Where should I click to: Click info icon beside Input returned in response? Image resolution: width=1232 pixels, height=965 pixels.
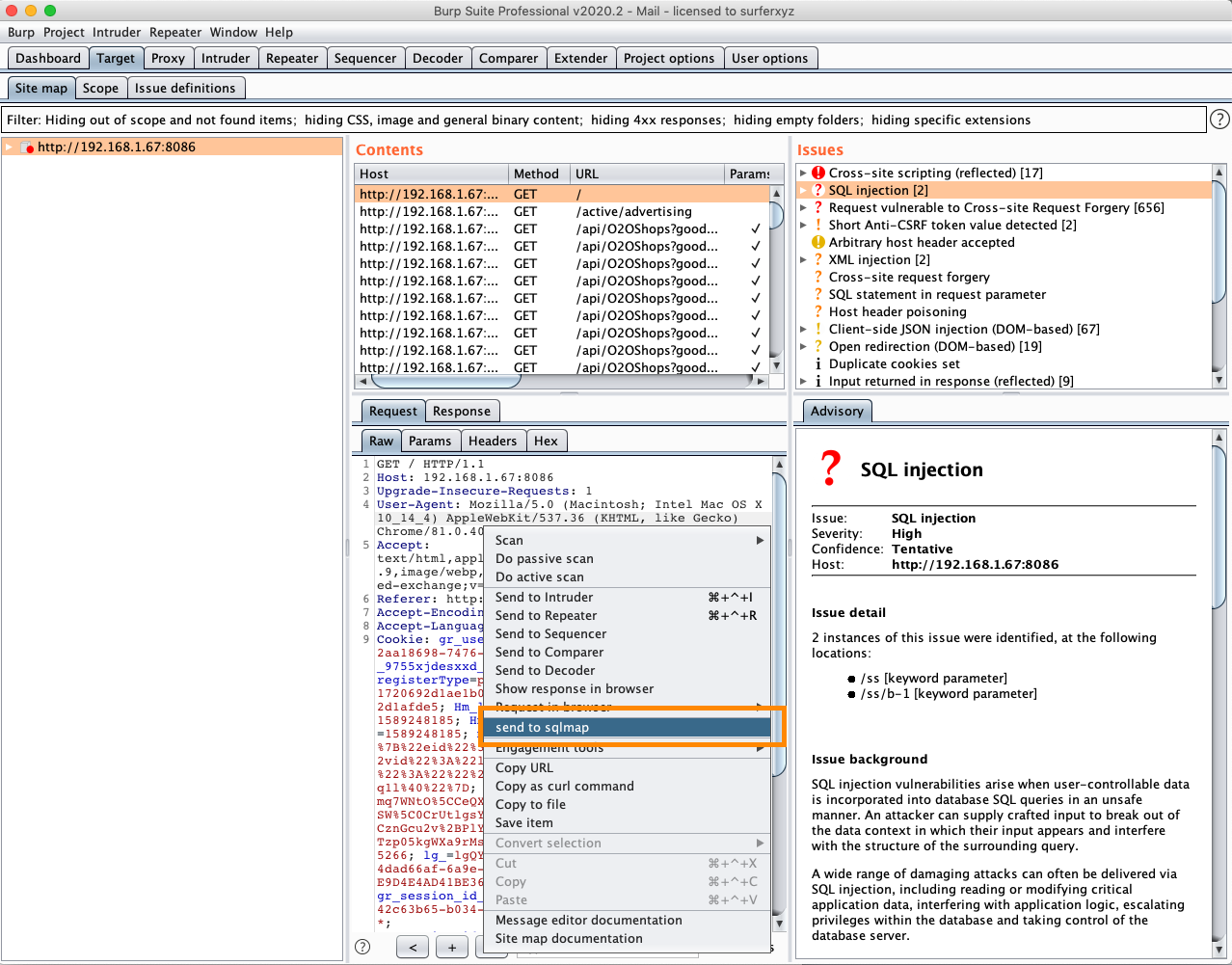pos(818,382)
